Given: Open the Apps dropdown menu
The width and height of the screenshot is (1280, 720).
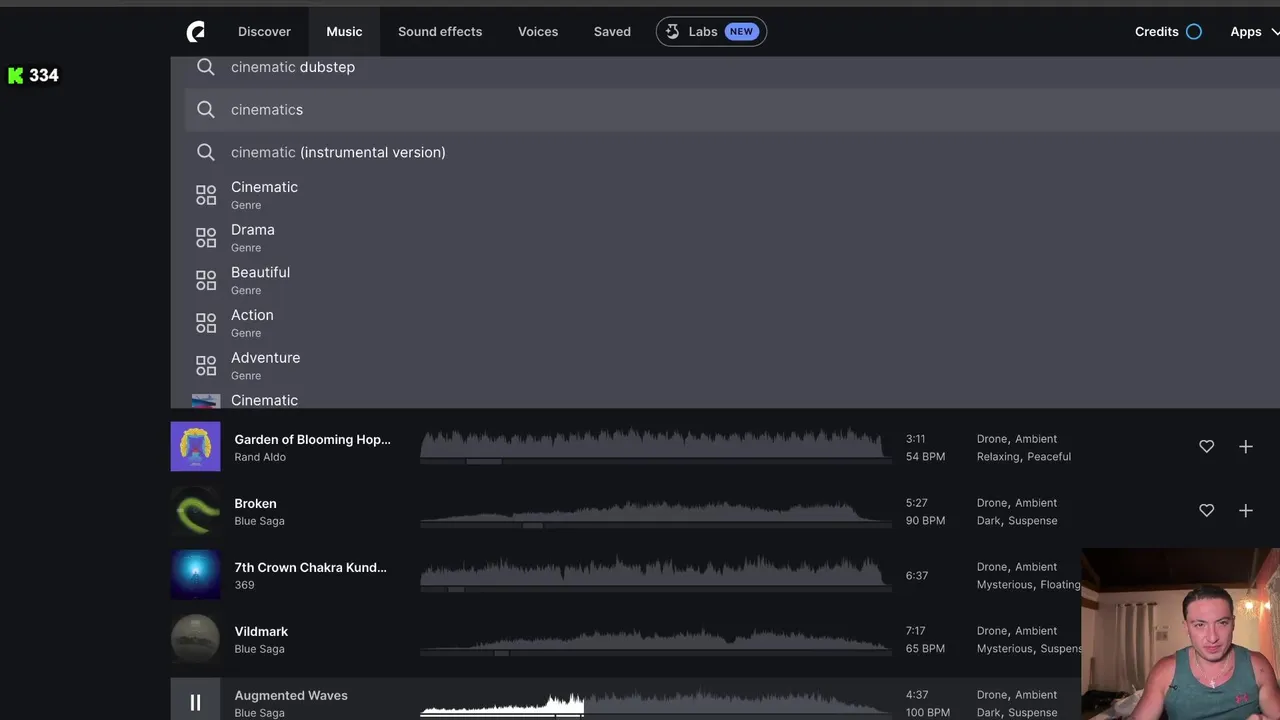Looking at the screenshot, I should pos(1253,32).
